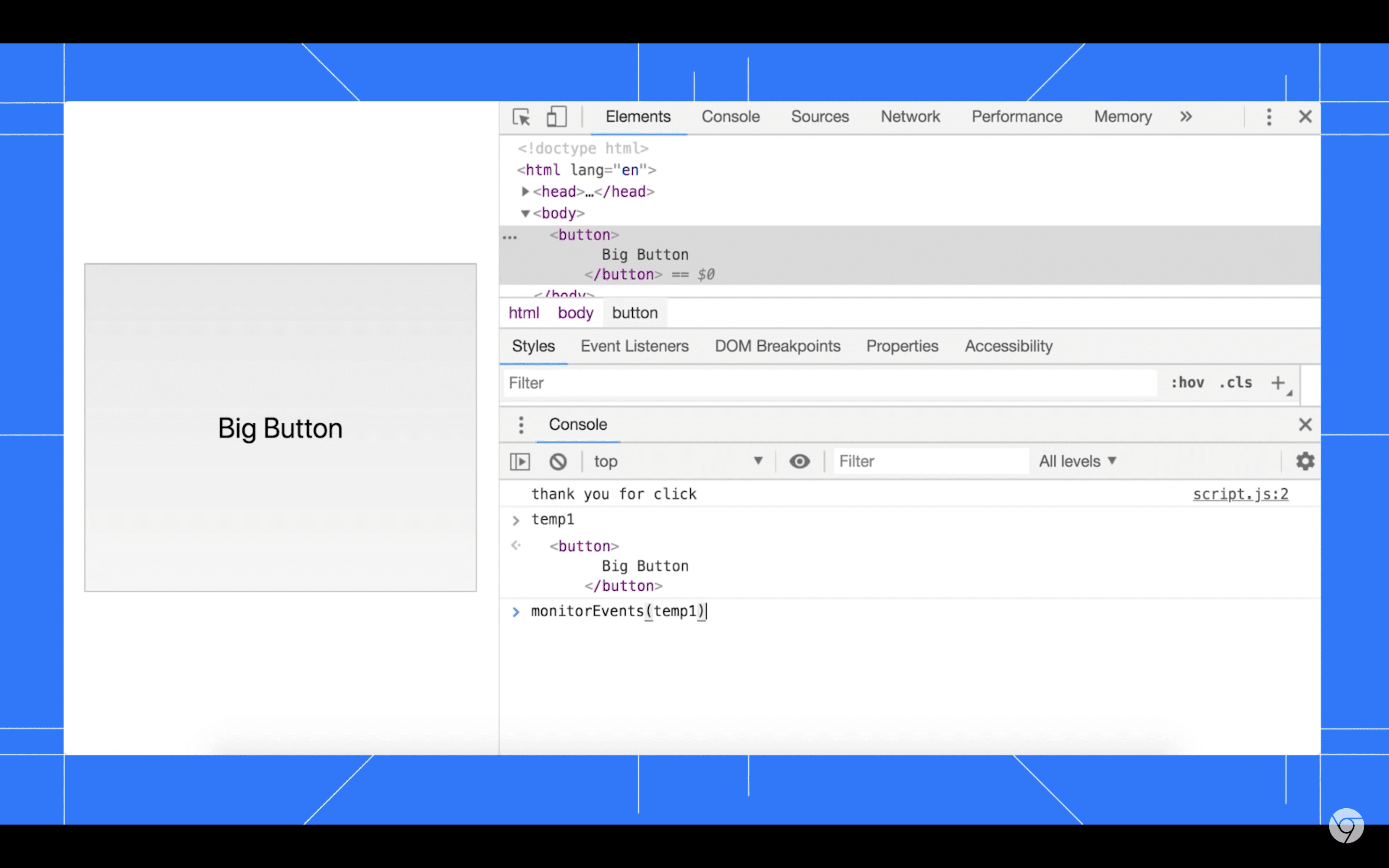Select the Elements tab

pyautogui.click(x=637, y=116)
